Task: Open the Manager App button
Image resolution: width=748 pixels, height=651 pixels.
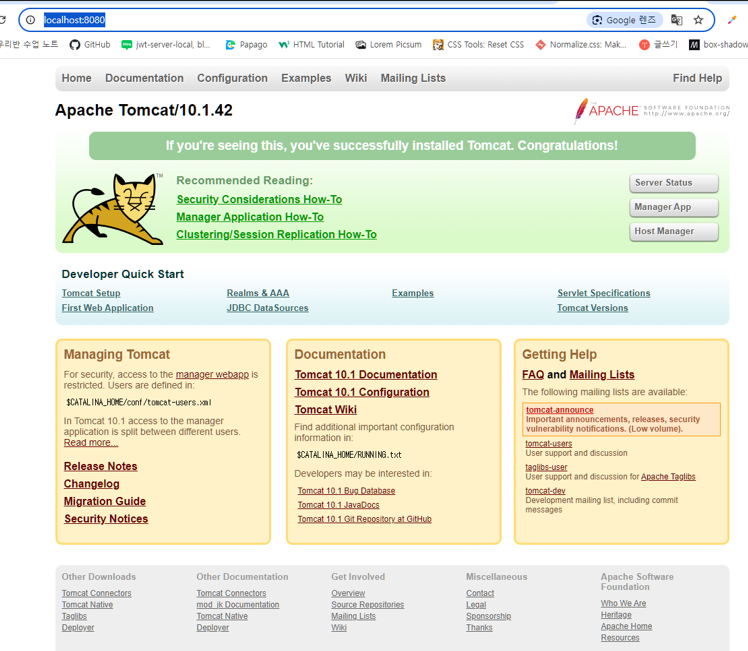Action: (x=674, y=207)
